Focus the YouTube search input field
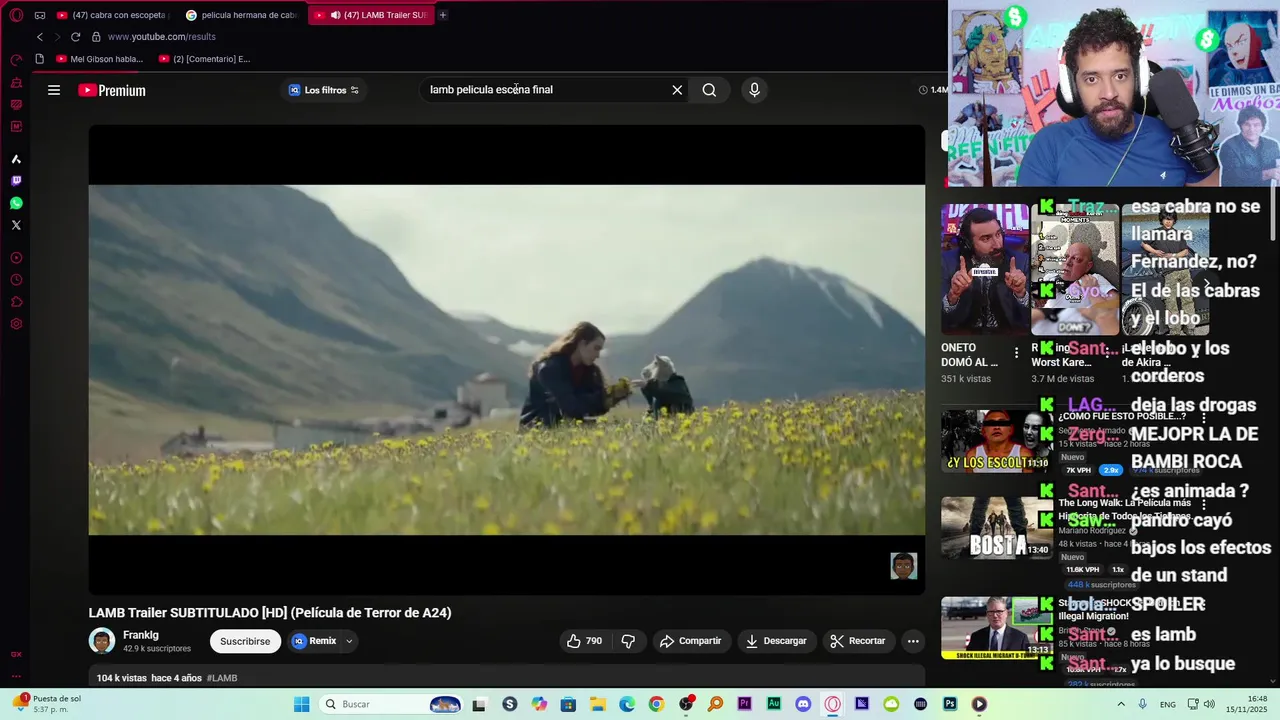Viewport: 1280px width, 720px height. [545, 90]
